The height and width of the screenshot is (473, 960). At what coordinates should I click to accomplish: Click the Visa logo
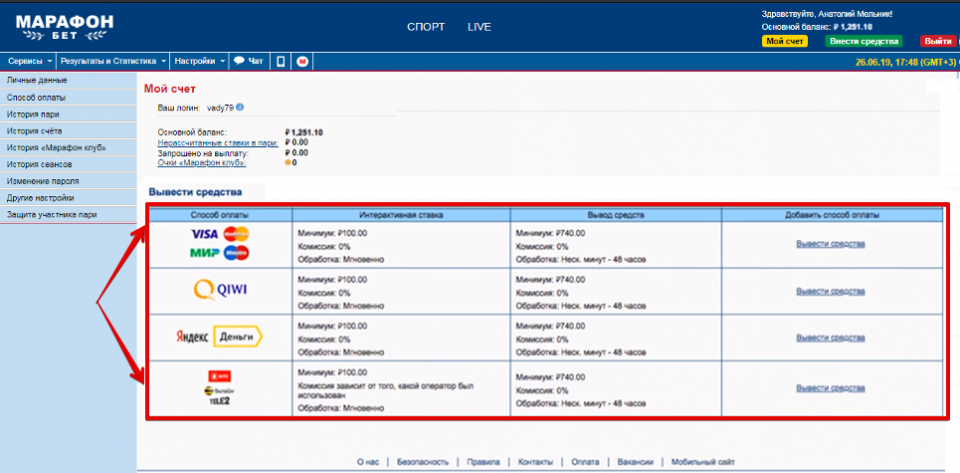coord(204,234)
